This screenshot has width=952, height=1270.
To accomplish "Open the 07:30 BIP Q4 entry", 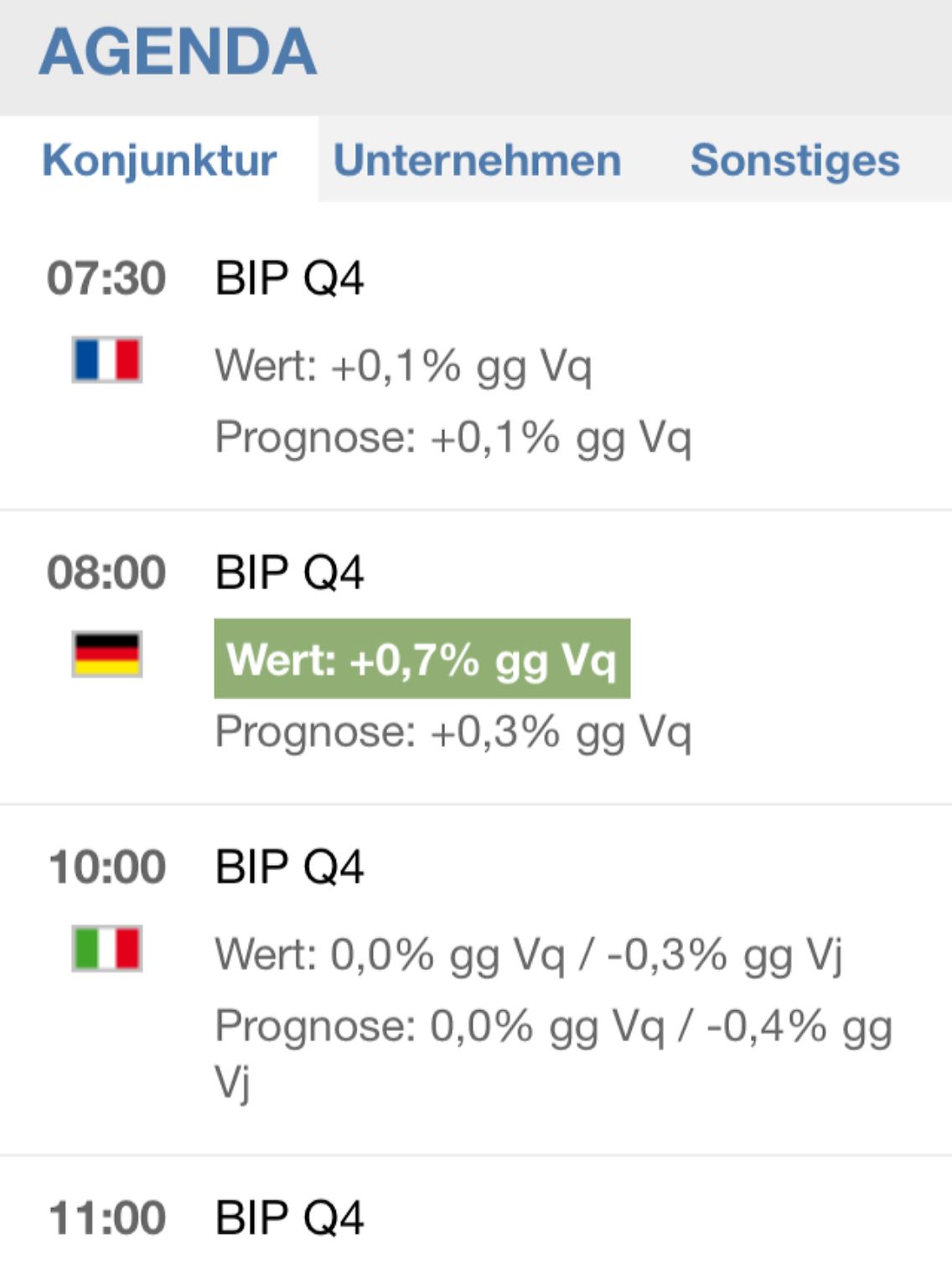I will pyautogui.click(x=289, y=278).
